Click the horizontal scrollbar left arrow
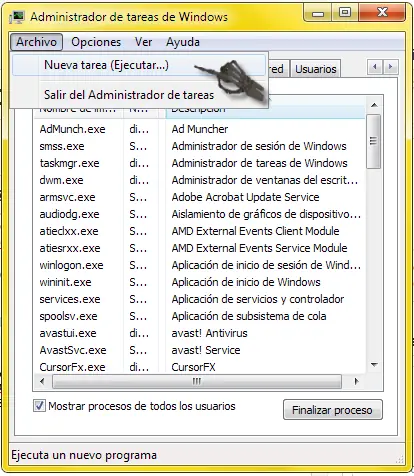Image resolution: width=414 pixels, height=476 pixels. [42, 381]
